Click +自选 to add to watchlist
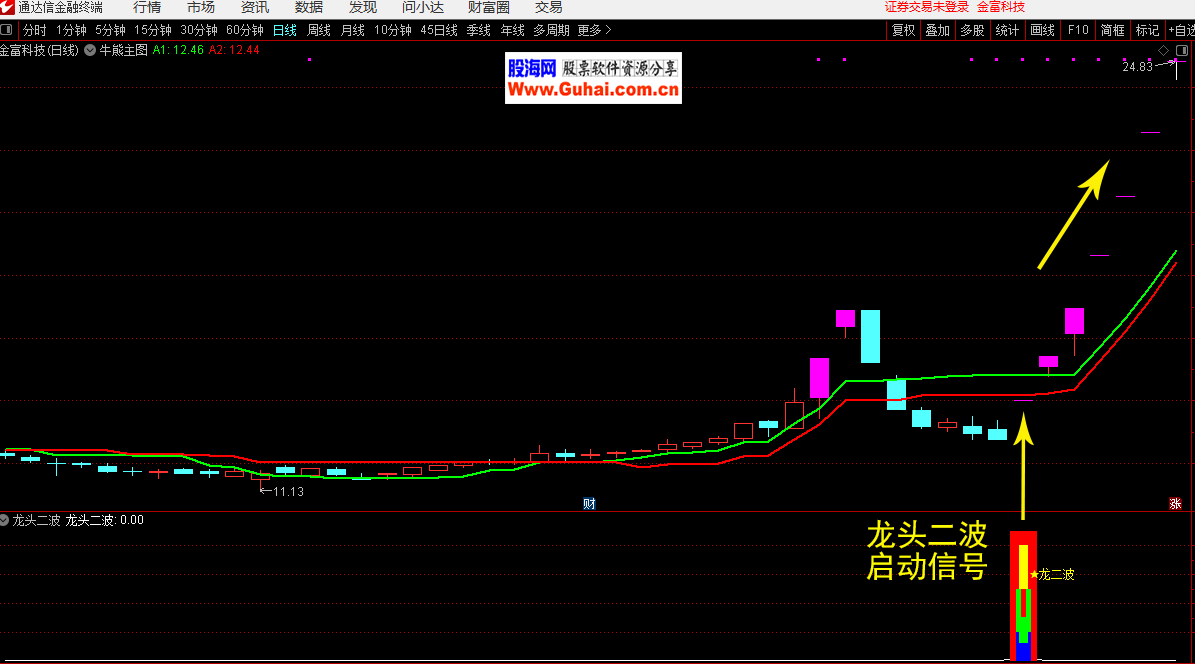This screenshot has height=664, width=1195. coord(1179,30)
